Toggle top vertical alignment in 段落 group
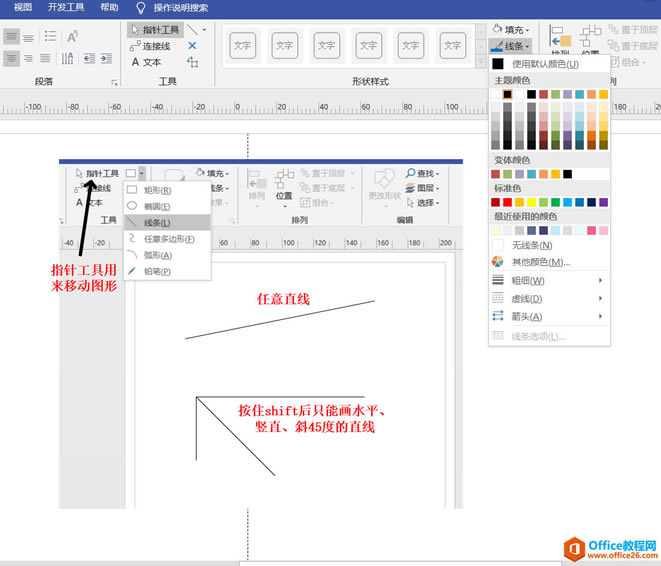Image resolution: width=661 pixels, height=566 pixels. [x=10, y=37]
